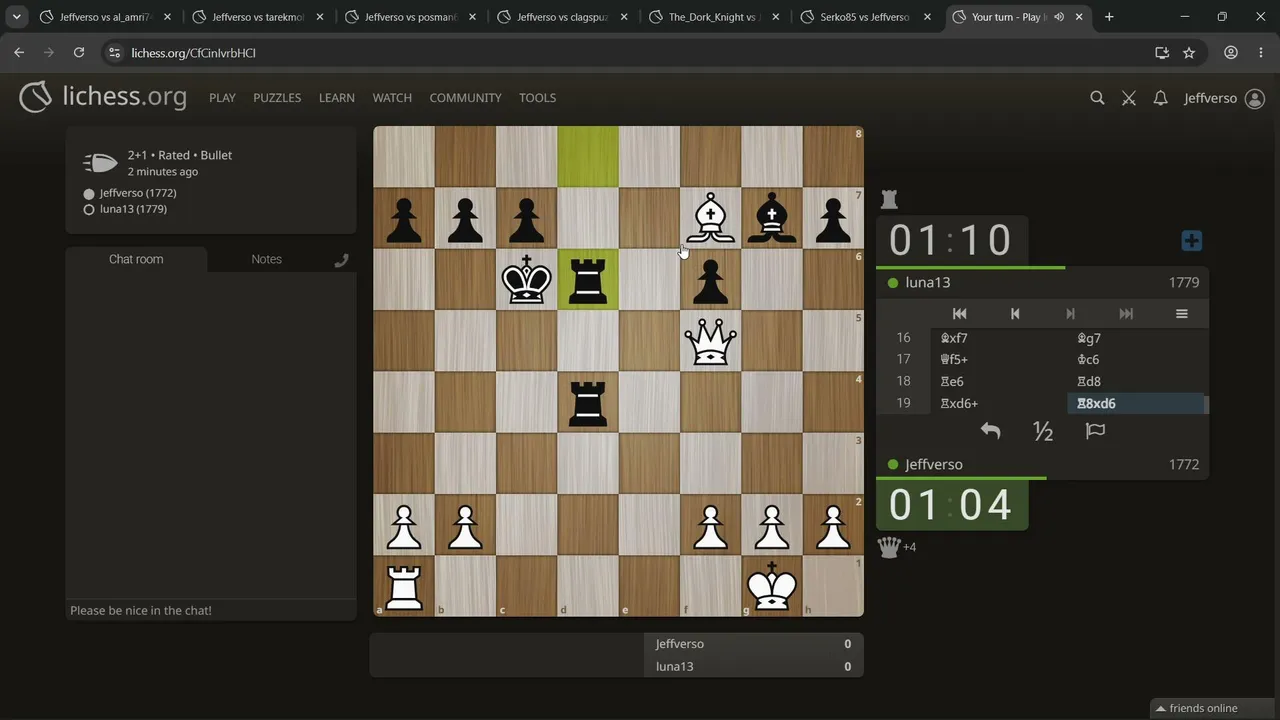Viewport: 1280px width, 720px height.
Task: Open a new browser tab
Action: (x=1109, y=17)
